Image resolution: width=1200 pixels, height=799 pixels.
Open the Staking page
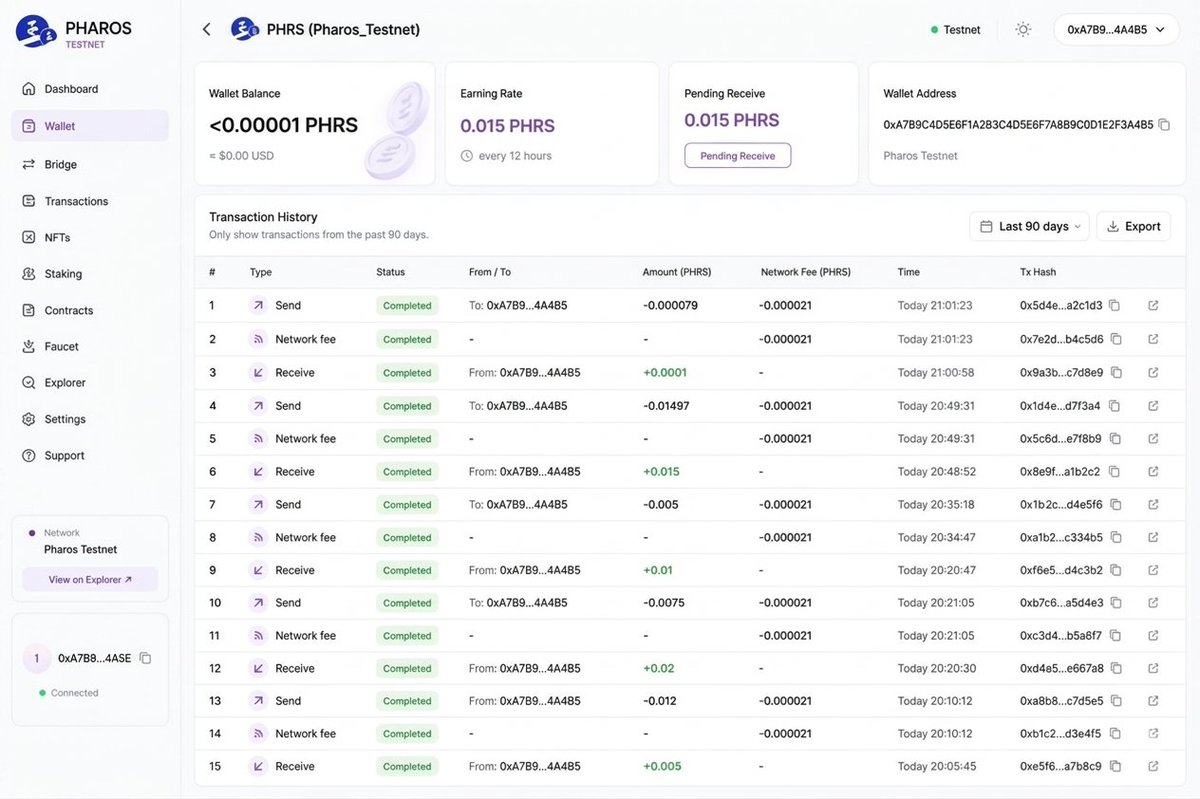(90, 274)
